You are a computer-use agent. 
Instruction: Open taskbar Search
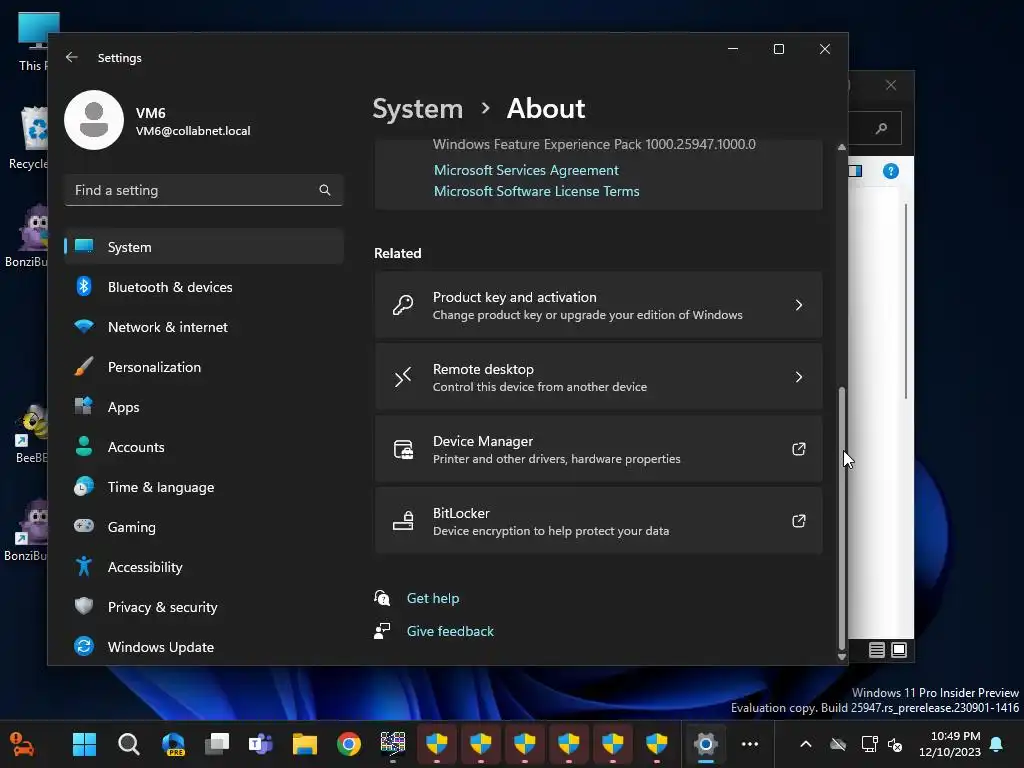coord(129,744)
